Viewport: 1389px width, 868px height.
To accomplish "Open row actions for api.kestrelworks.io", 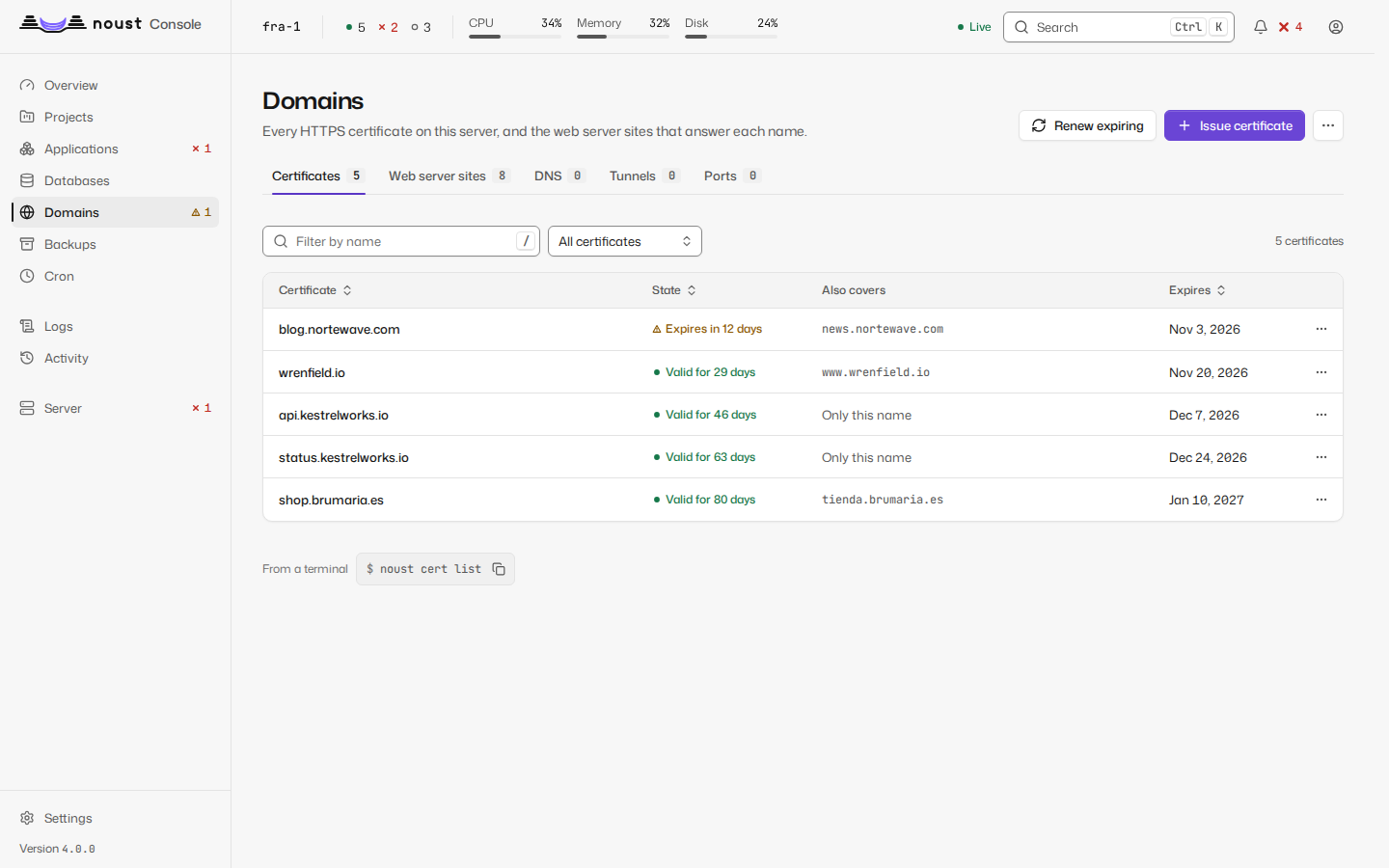I will pos(1321,415).
